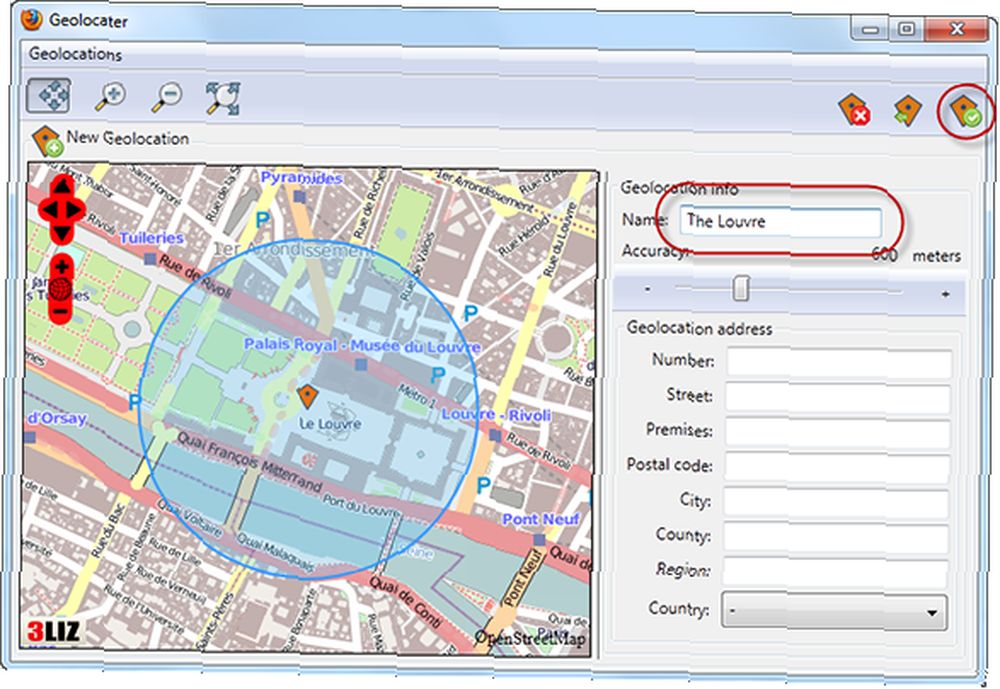Viewport: 1000px width, 689px height.
Task: Click the orange Le Louvre map marker
Action: tap(307, 396)
